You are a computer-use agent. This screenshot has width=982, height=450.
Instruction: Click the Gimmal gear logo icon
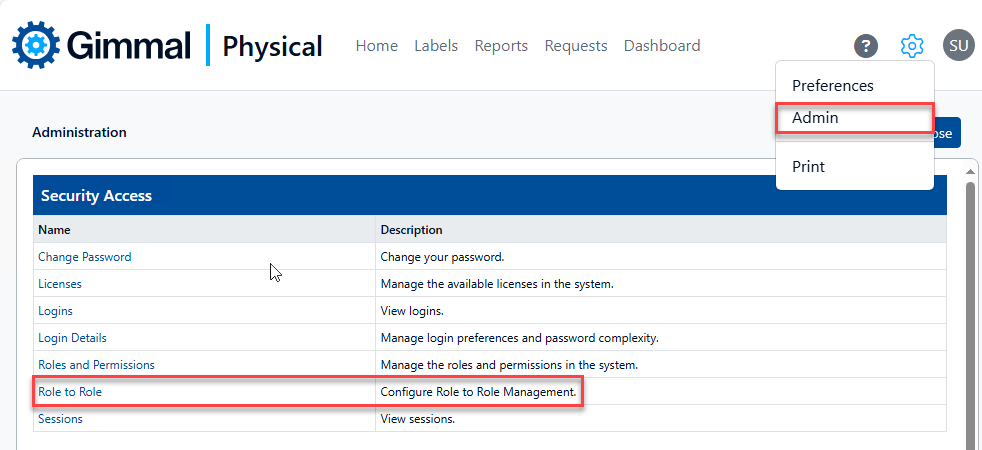36,45
